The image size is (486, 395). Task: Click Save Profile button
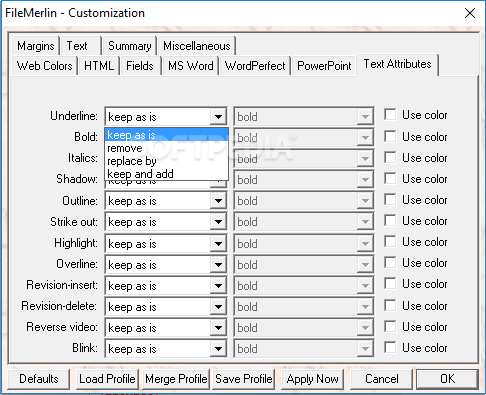(244, 379)
